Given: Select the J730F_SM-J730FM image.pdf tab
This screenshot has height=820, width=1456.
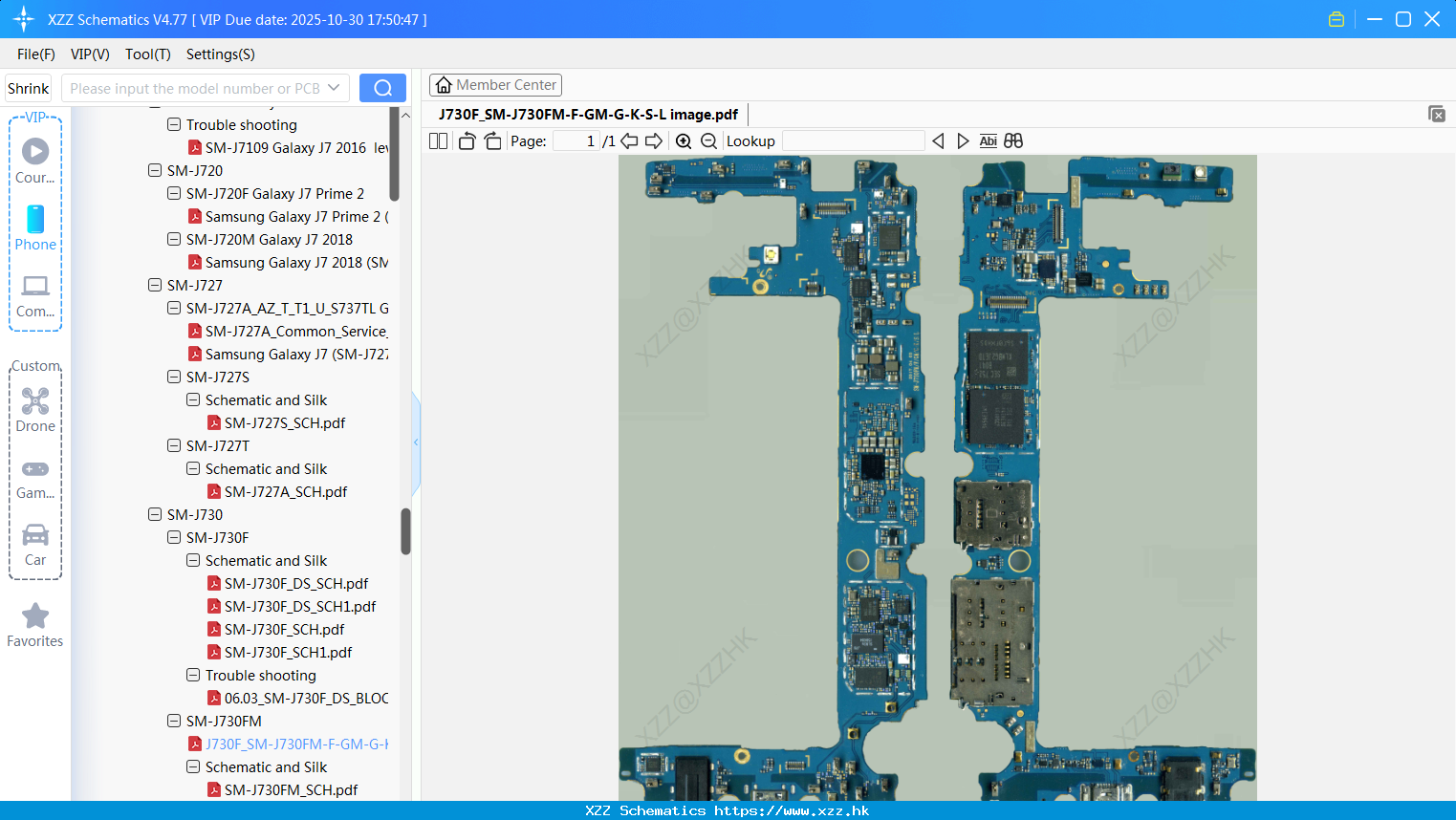Looking at the screenshot, I should tap(588, 115).
